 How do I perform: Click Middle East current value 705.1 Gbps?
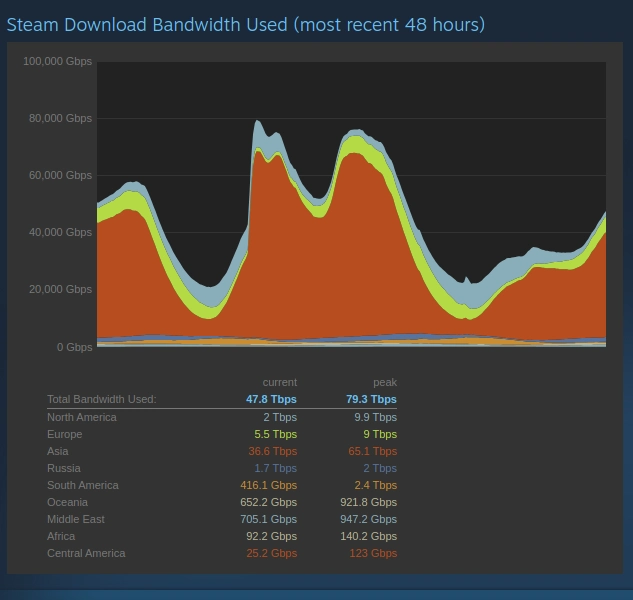(x=269, y=519)
